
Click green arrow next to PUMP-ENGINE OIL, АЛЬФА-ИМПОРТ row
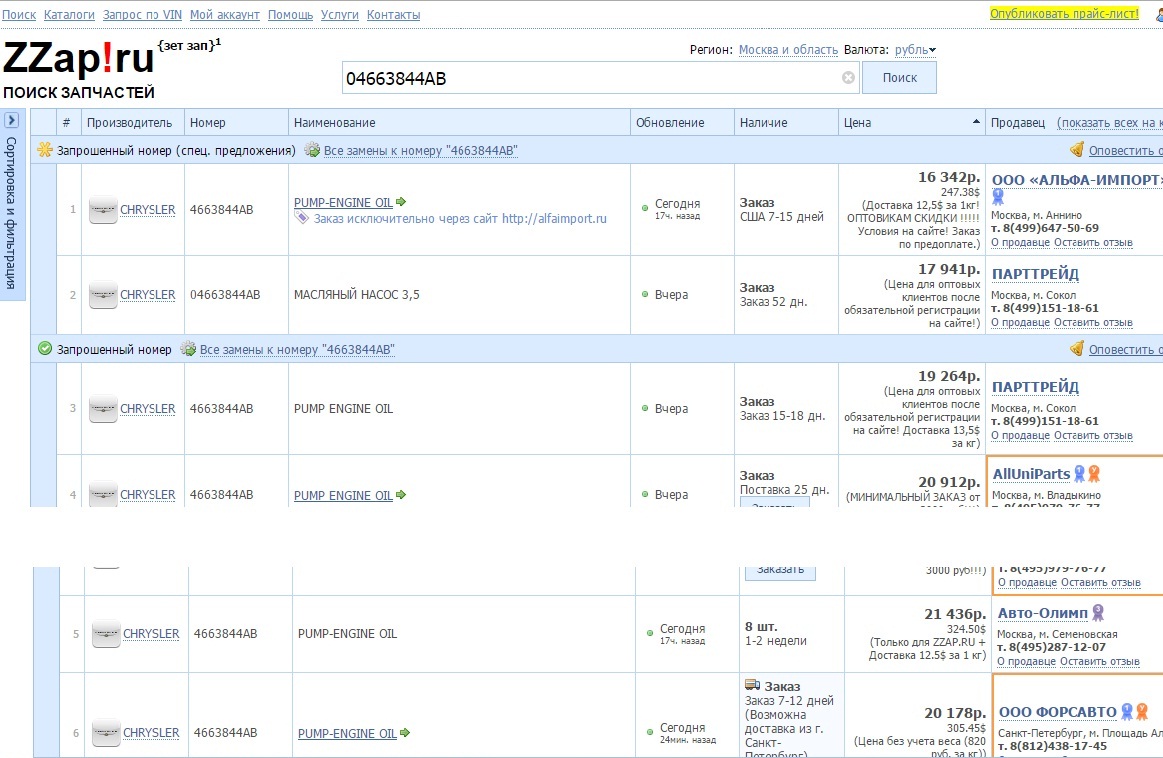401,202
